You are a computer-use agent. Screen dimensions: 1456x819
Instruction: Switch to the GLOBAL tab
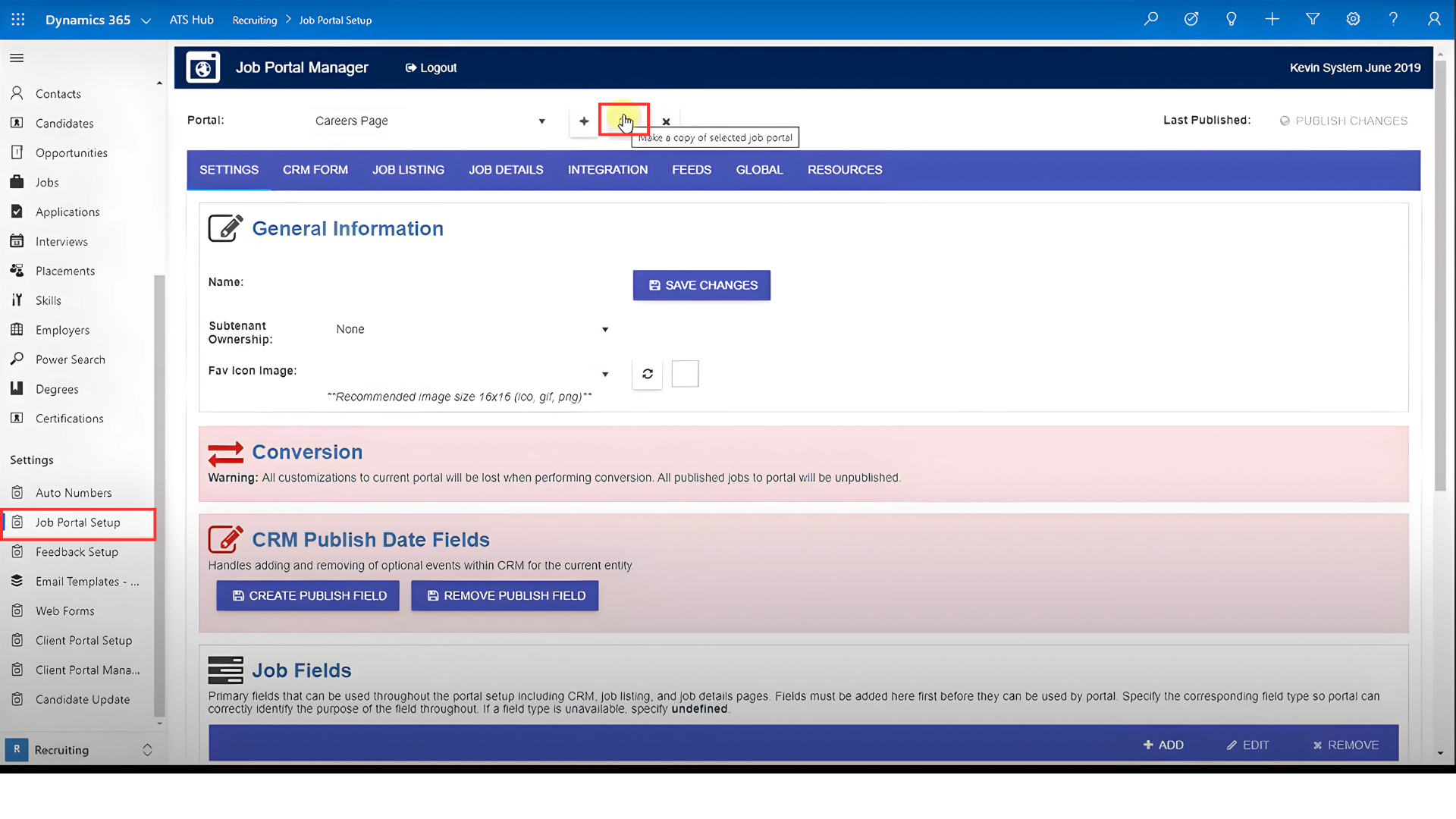click(x=759, y=170)
